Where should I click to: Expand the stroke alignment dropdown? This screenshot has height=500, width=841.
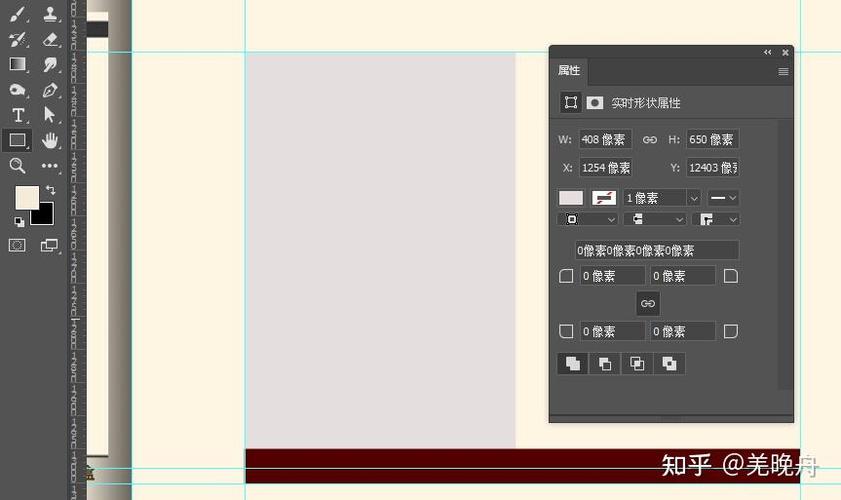click(588, 219)
